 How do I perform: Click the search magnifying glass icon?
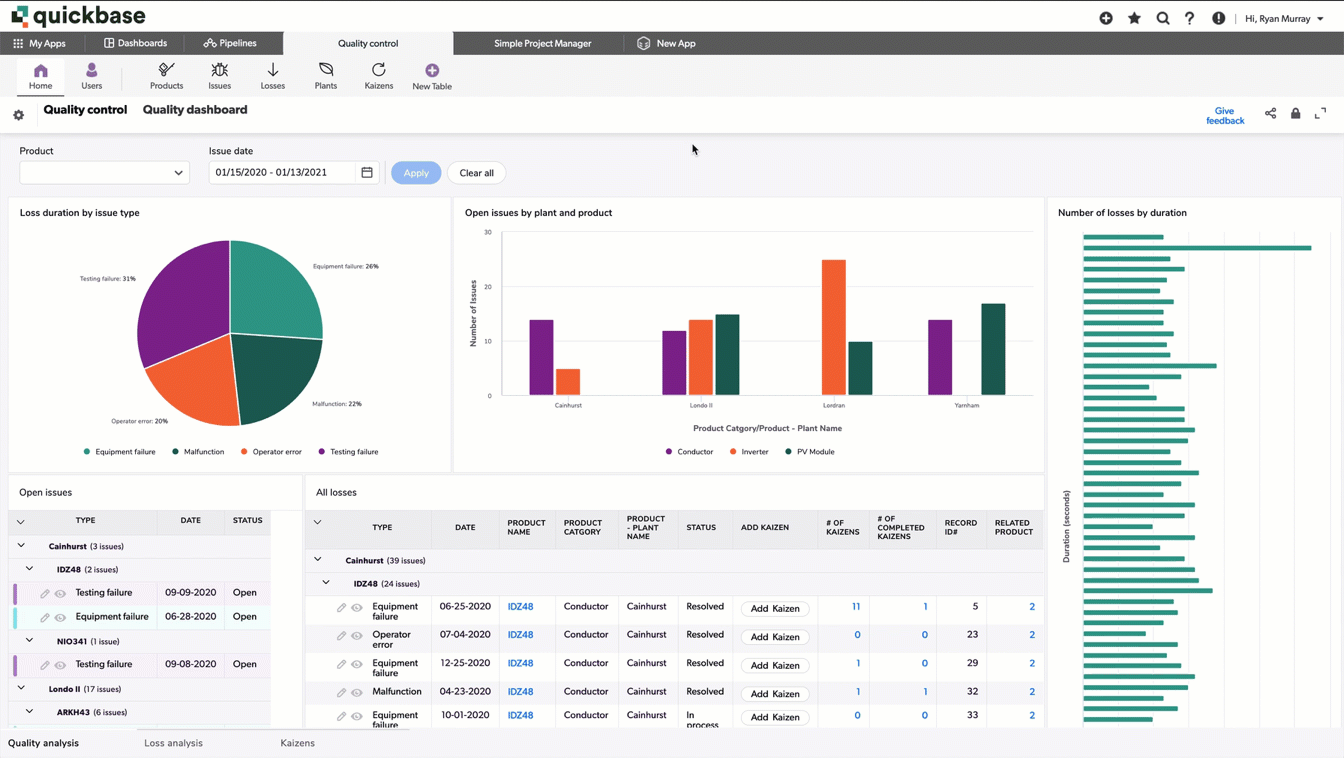[1162, 17]
